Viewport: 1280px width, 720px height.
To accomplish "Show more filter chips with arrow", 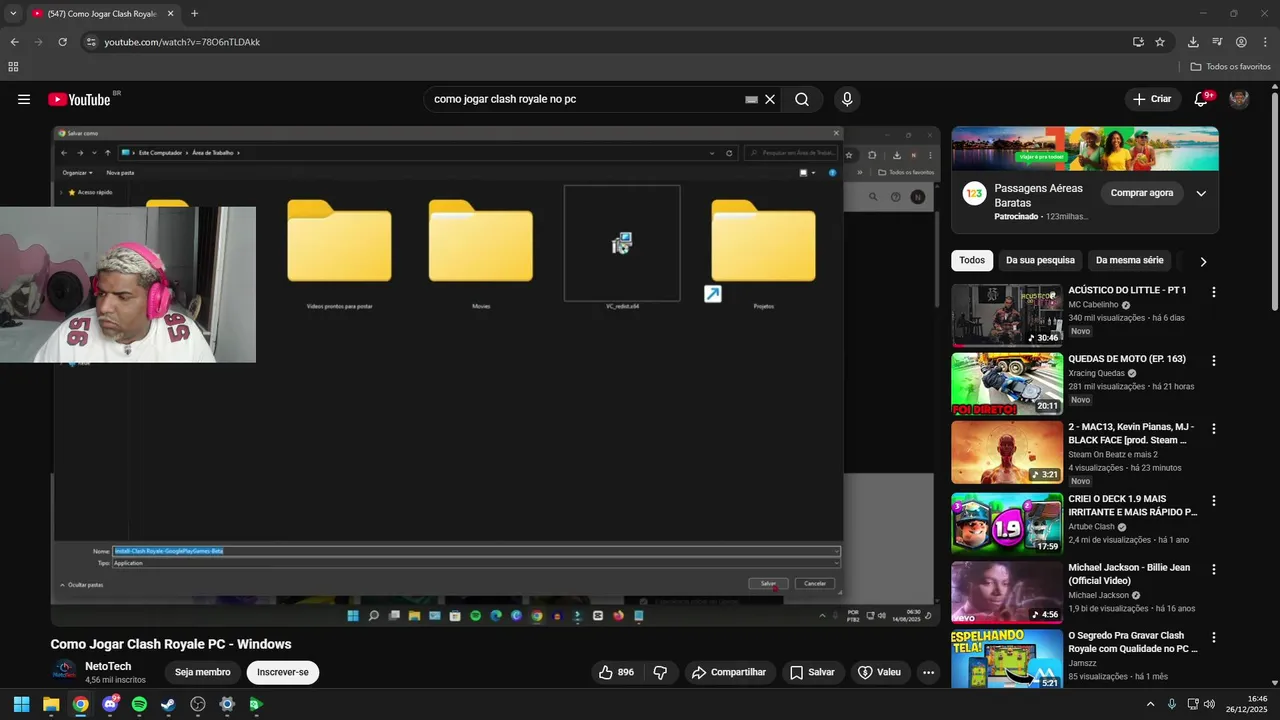I will click(x=1203, y=261).
